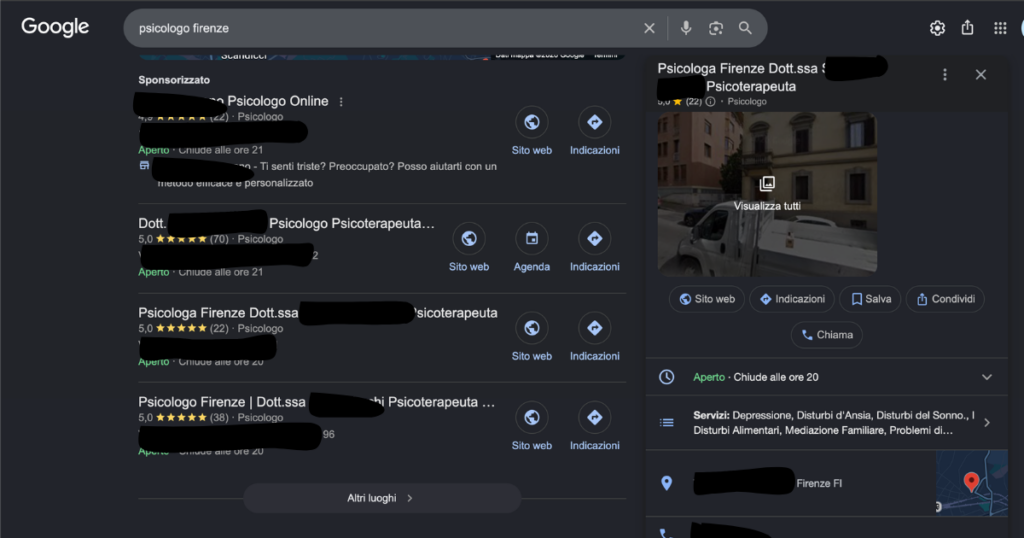The width and height of the screenshot is (1024, 538).
Task: Call the business with Chiama button
Action: tap(827, 335)
